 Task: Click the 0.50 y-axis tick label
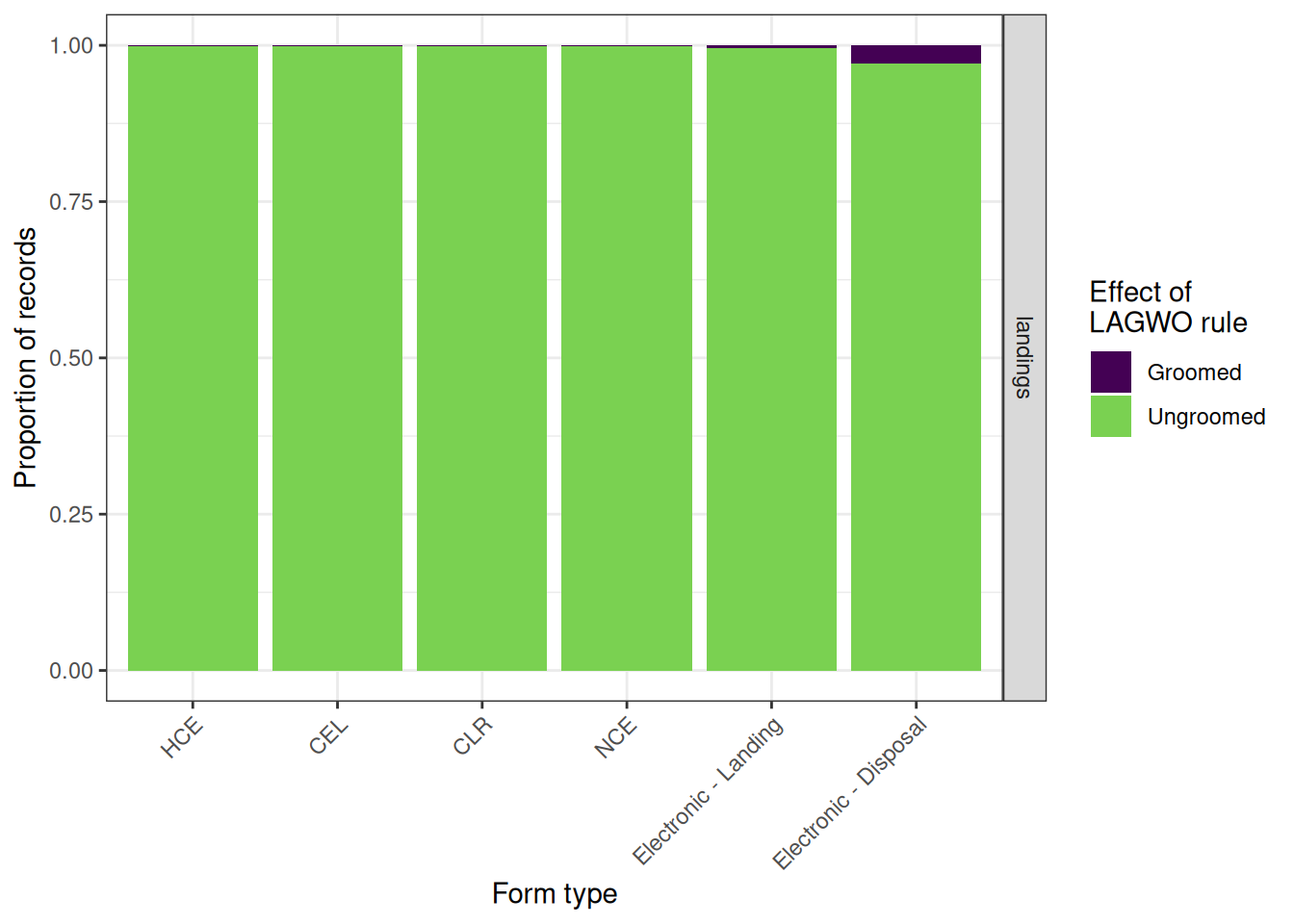(x=71, y=358)
